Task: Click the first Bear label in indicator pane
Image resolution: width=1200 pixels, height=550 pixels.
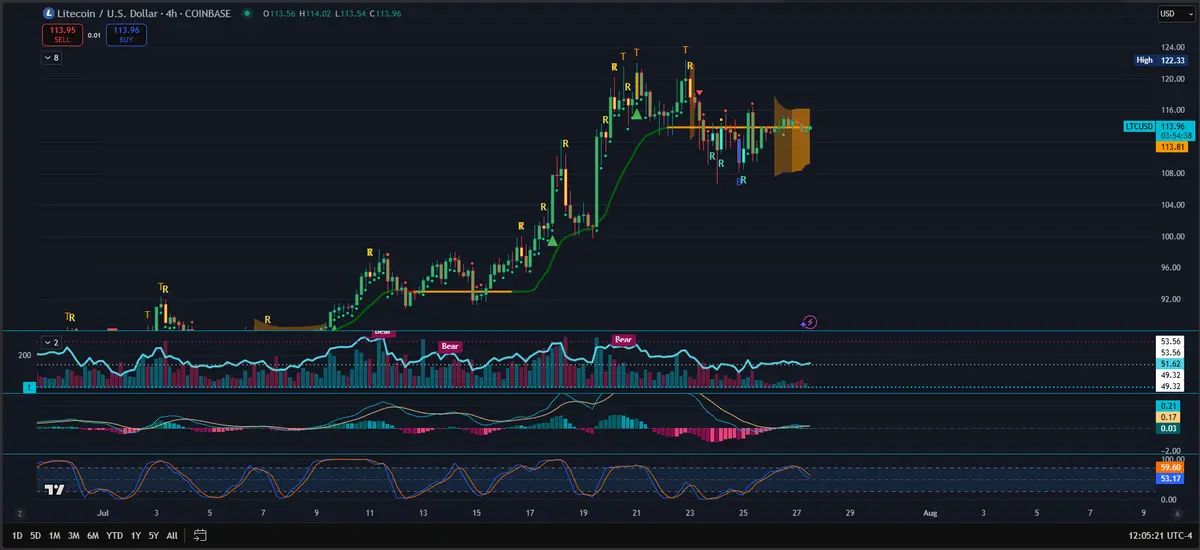Action: pyautogui.click(x=382, y=332)
